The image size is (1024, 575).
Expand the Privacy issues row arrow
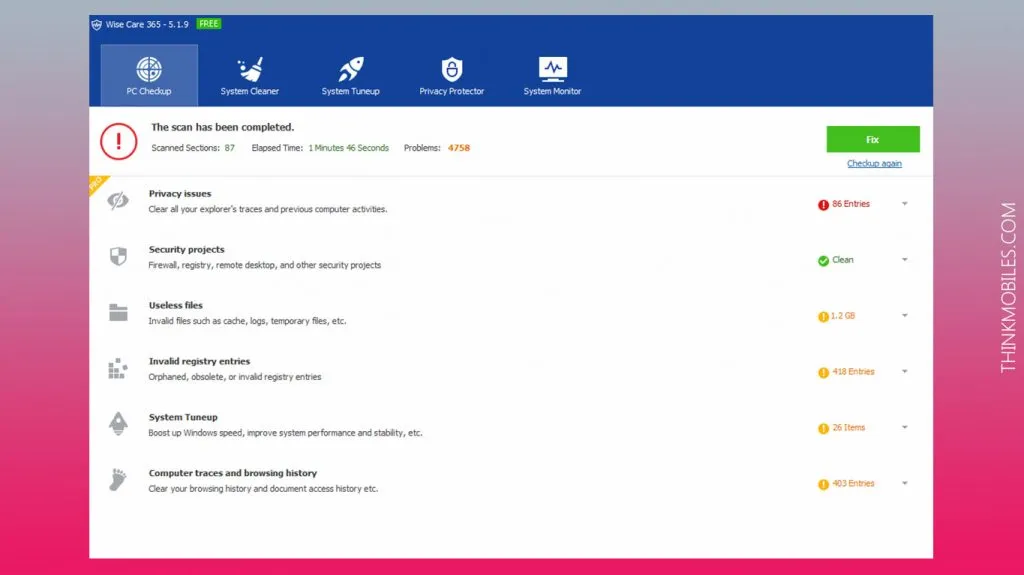coord(904,204)
